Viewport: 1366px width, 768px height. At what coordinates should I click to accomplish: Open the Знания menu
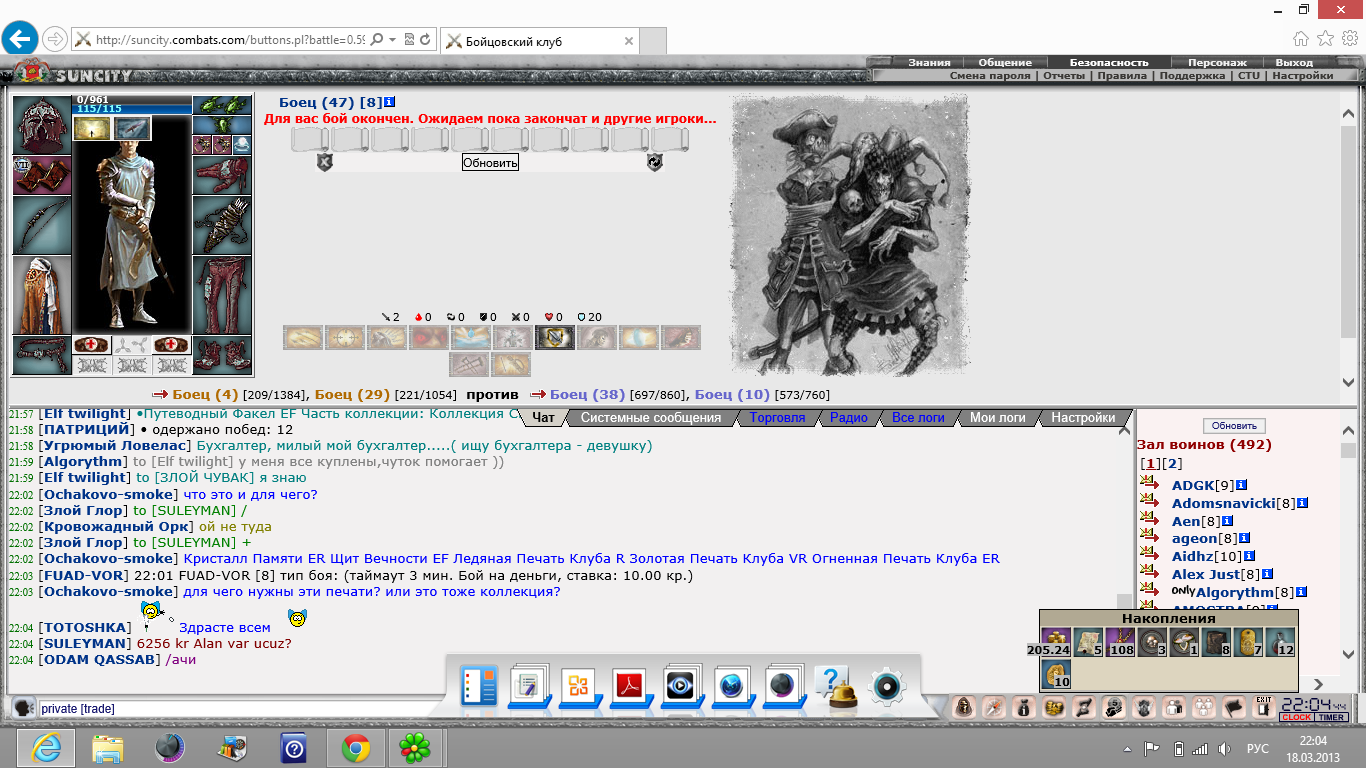click(929, 62)
